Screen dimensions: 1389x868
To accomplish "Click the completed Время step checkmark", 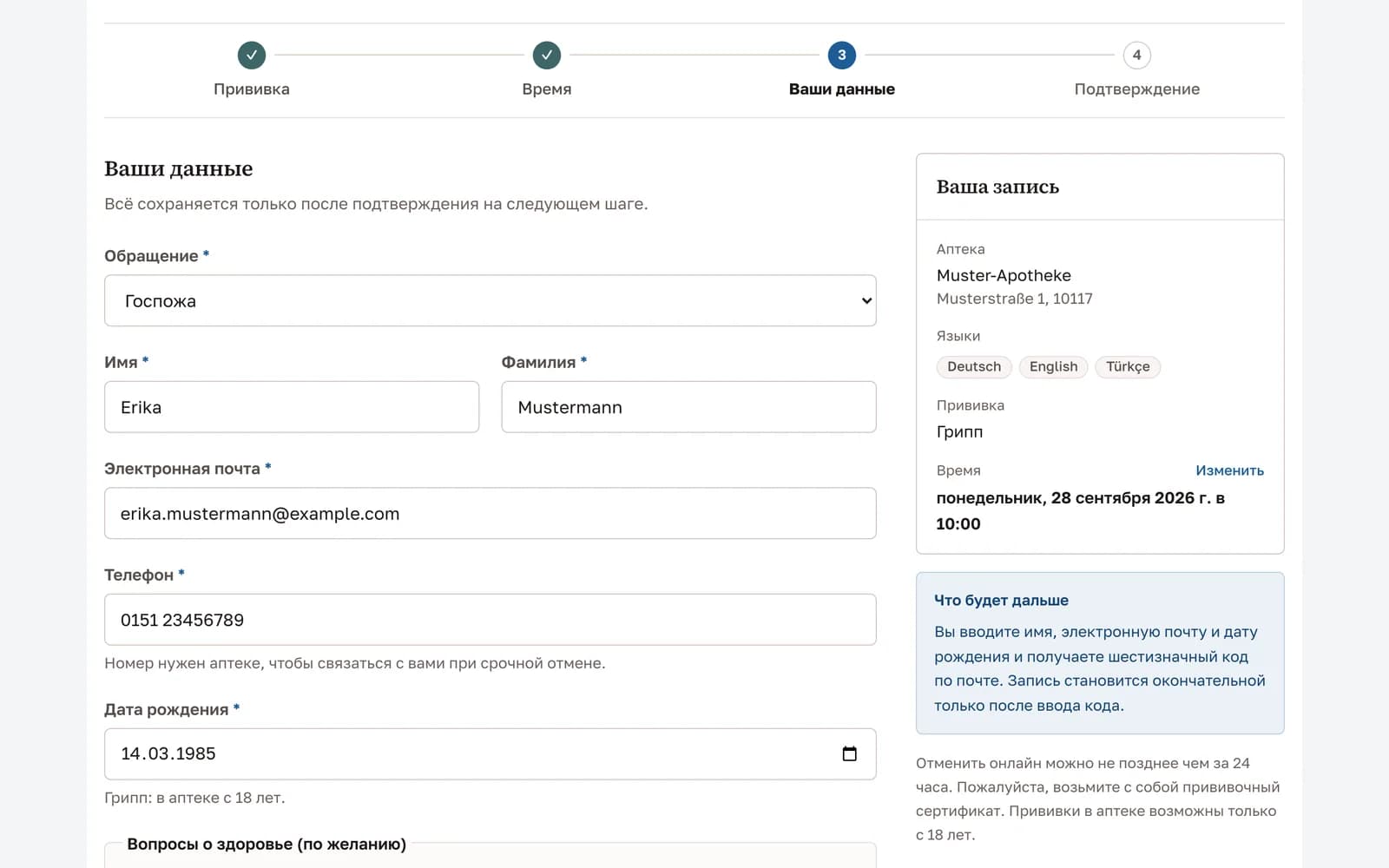I will pos(547,55).
